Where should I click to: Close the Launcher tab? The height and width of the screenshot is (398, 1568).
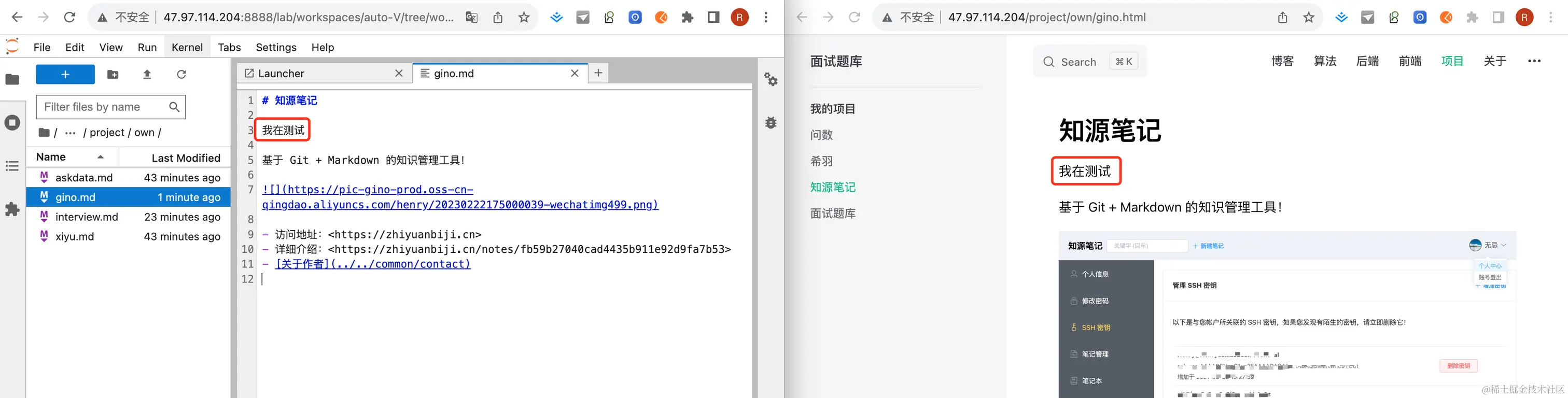pos(399,74)
